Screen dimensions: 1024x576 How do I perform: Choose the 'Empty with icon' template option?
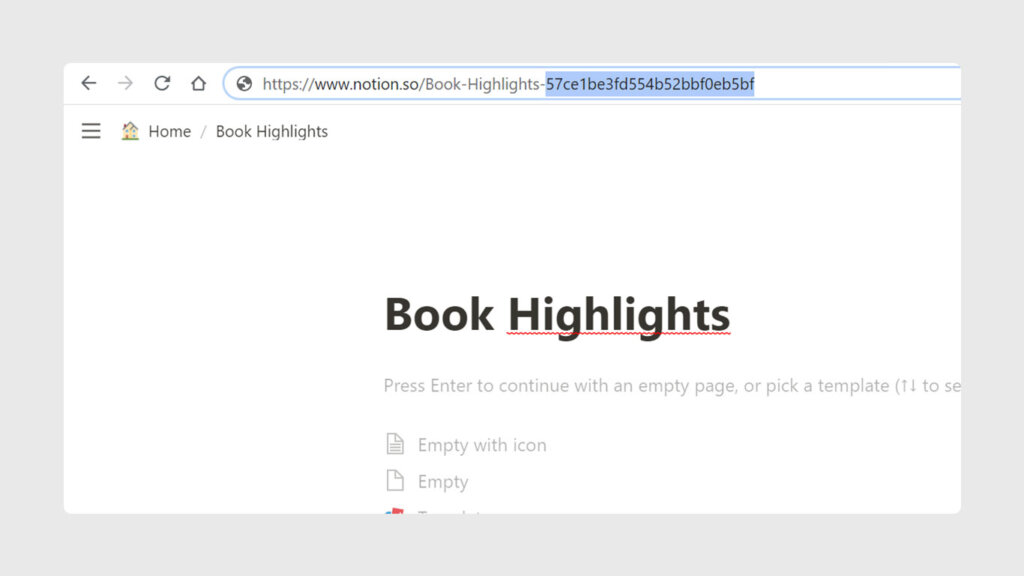[482, 445]
